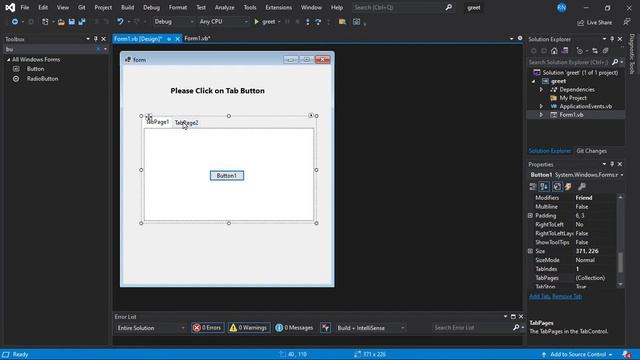
Task: Click the Property Pages wrench icon
Action: tap(582, 187)
